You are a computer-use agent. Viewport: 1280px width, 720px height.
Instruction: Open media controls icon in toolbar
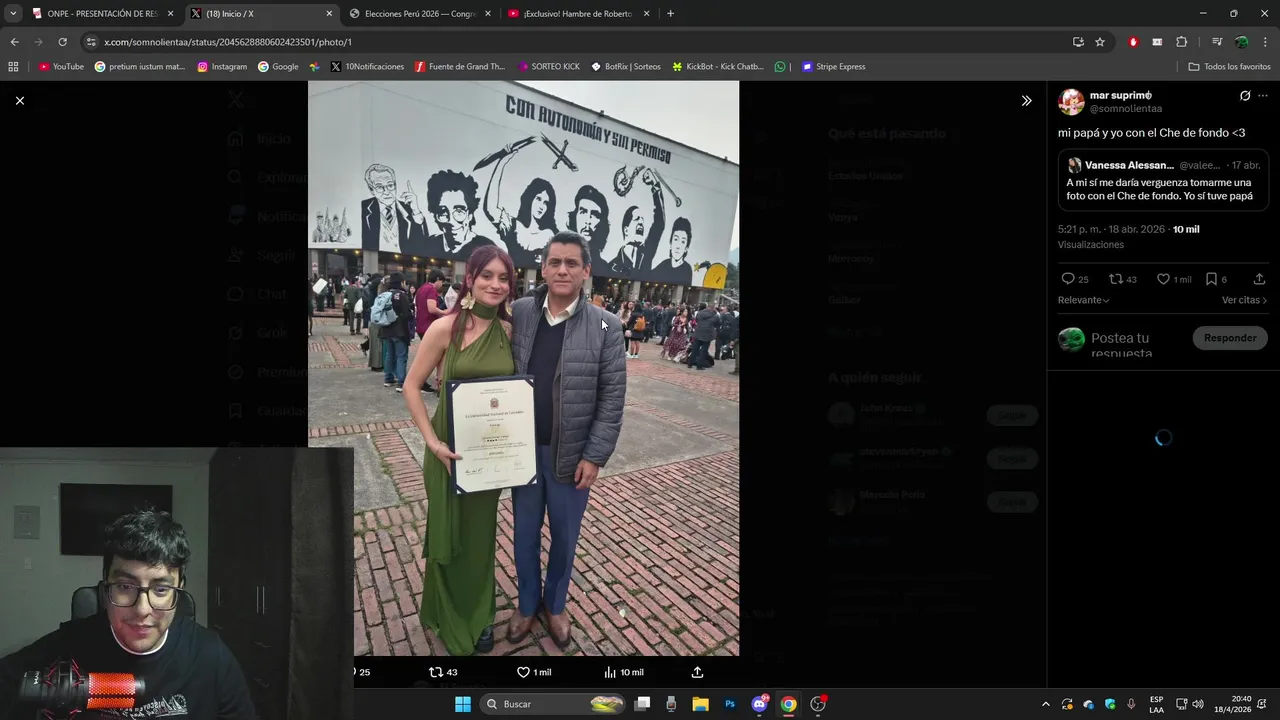(1217, 42)
